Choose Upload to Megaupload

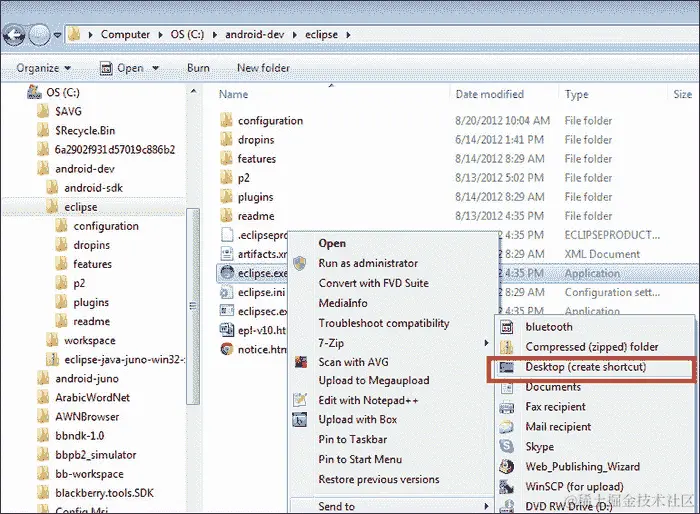point(374,380)
